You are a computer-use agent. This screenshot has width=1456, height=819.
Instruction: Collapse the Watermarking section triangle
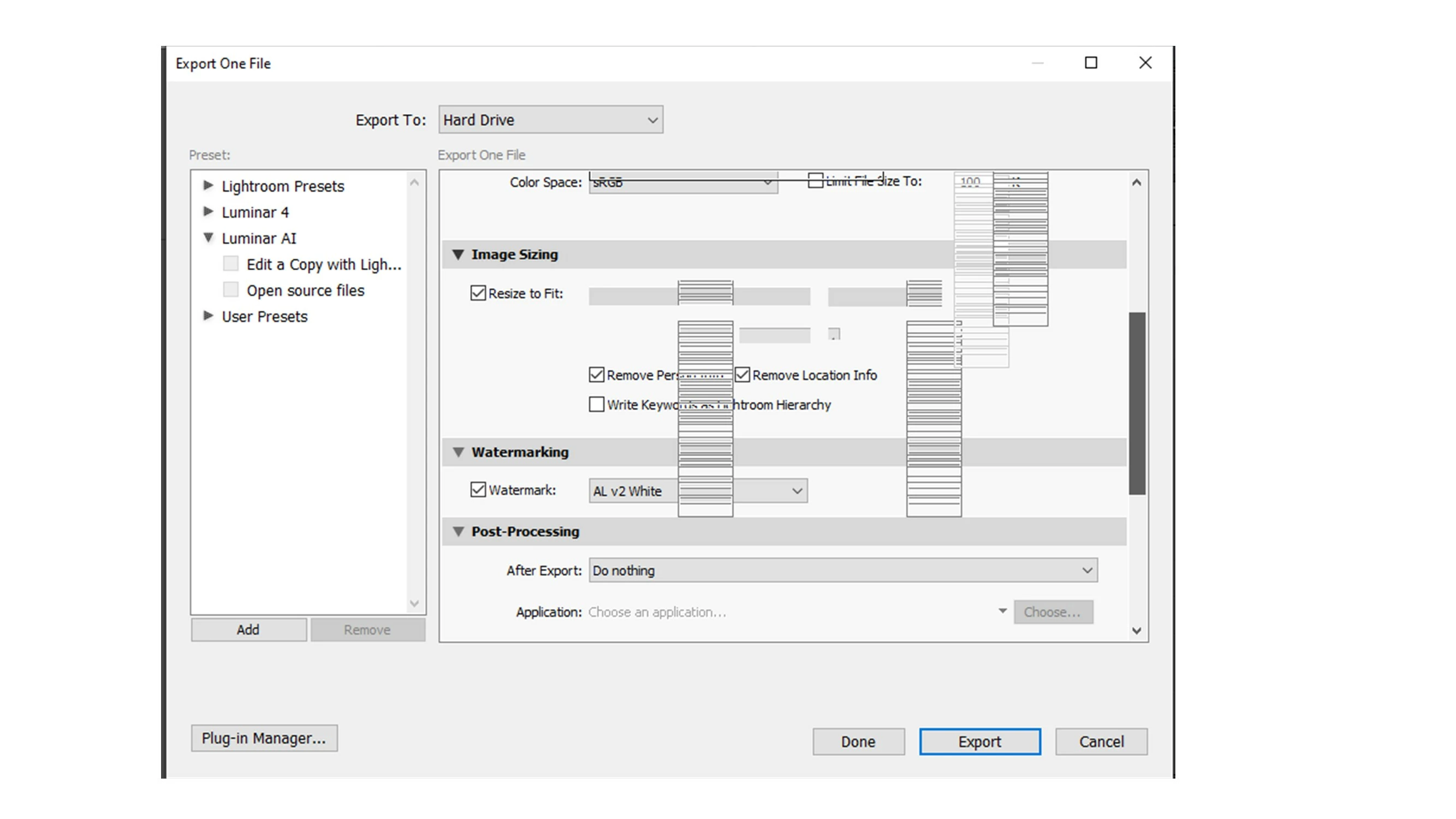(459, 452)
